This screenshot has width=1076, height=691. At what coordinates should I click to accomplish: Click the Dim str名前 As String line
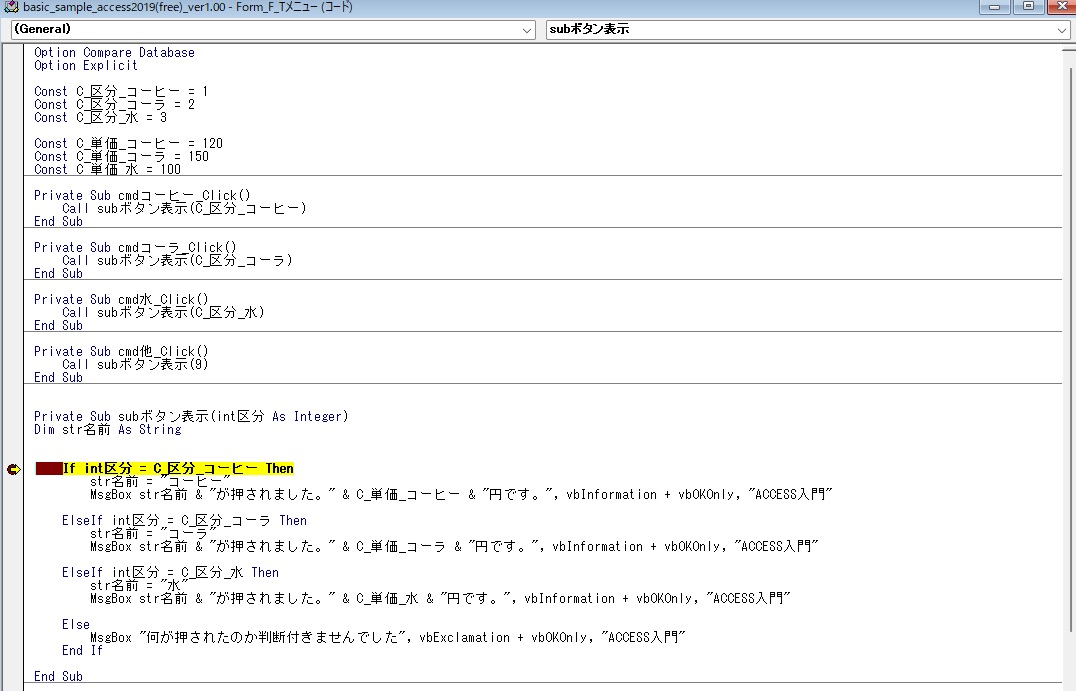coord(108,430)
